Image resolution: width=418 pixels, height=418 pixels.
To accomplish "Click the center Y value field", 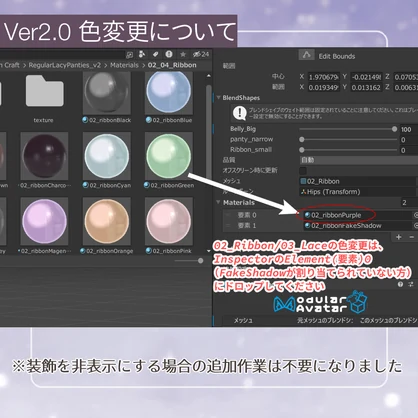I will tap(366, 77).
